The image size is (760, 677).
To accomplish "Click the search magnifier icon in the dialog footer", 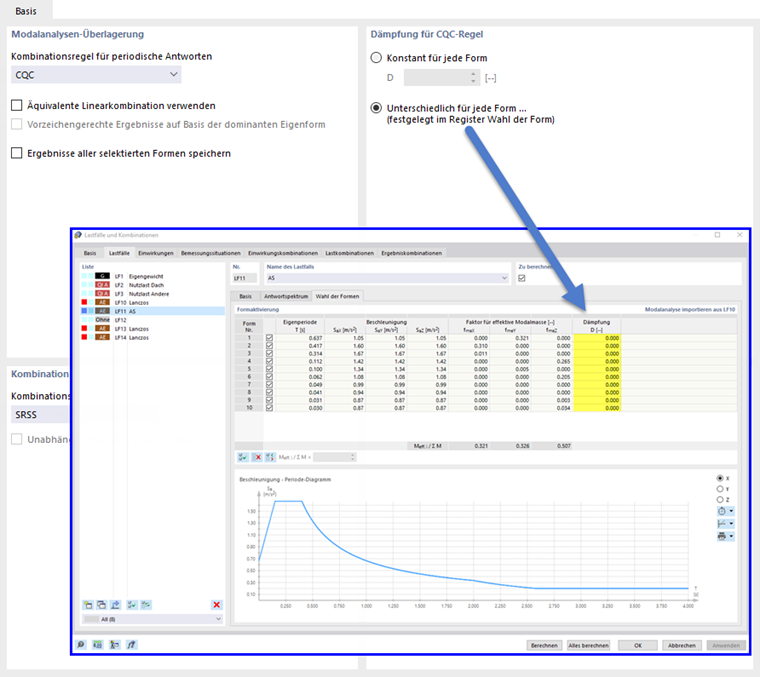I will coord(81,645).
